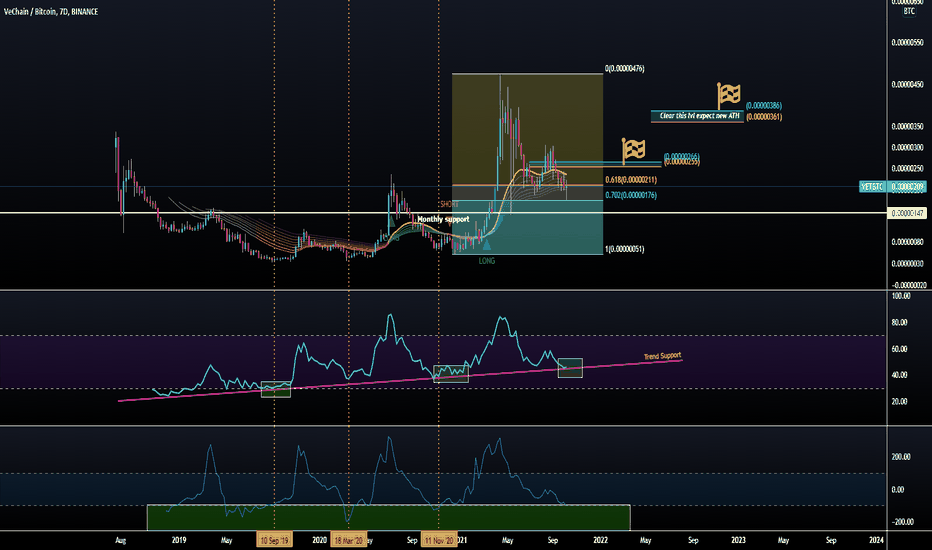Screen dimensions: 932x550
Task: Select the teal LONG arrow marker
Action: [486, 244]
